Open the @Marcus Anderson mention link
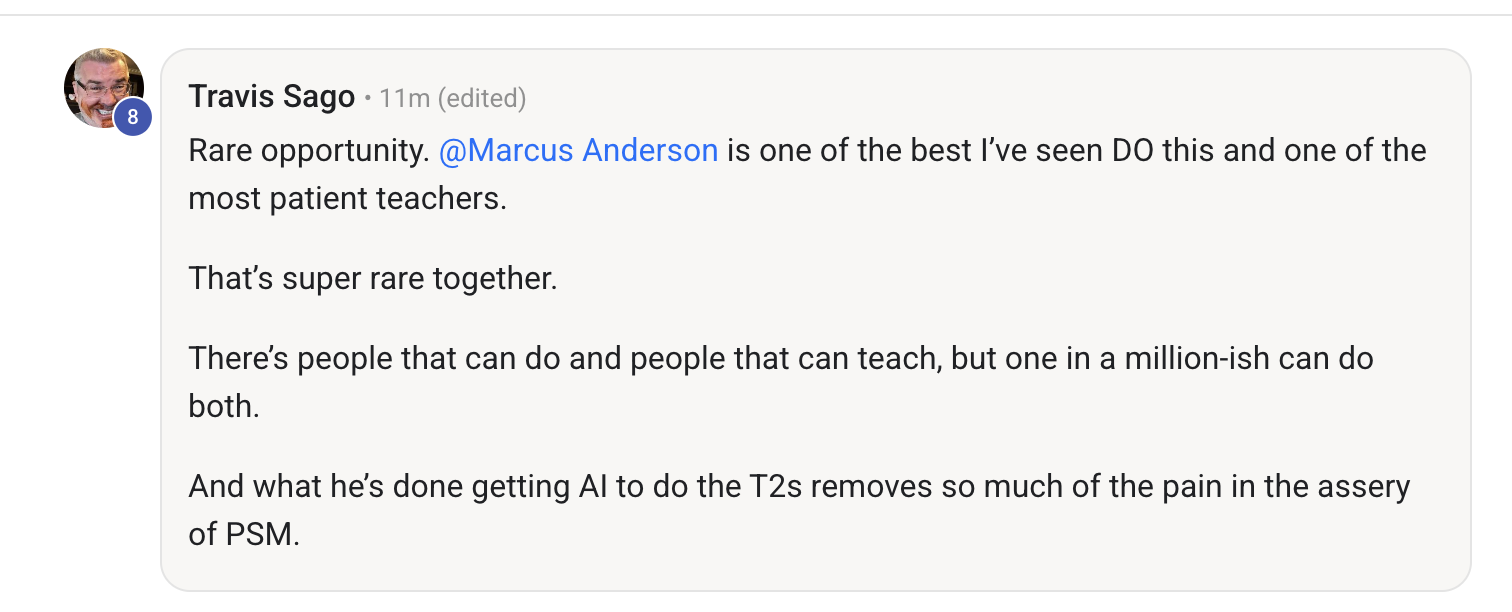1512x612 pixels. pyautogui.click(x=578, y=151)
